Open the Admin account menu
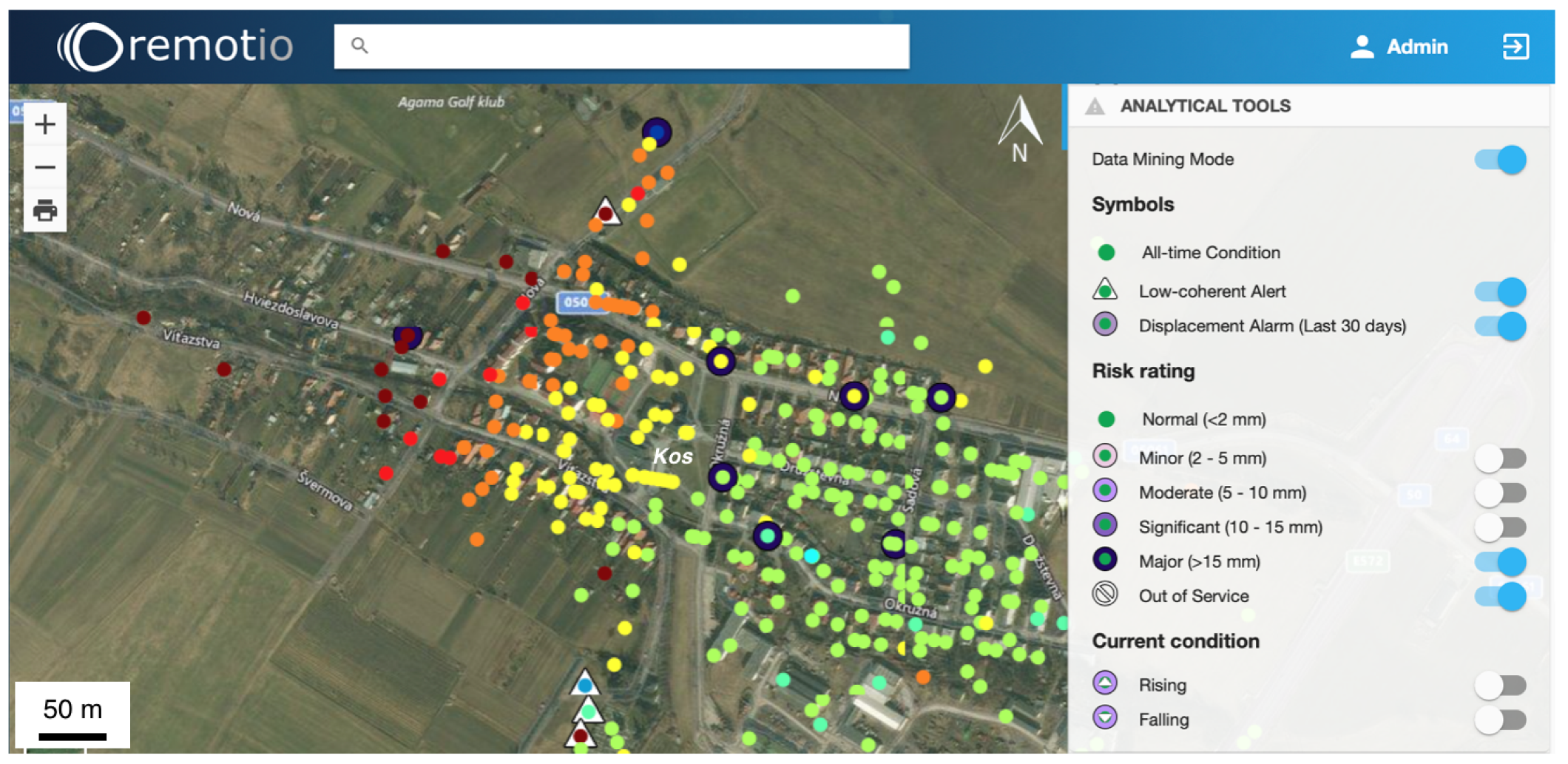This screenshot has height=764, width=1568. (1416, 47)
